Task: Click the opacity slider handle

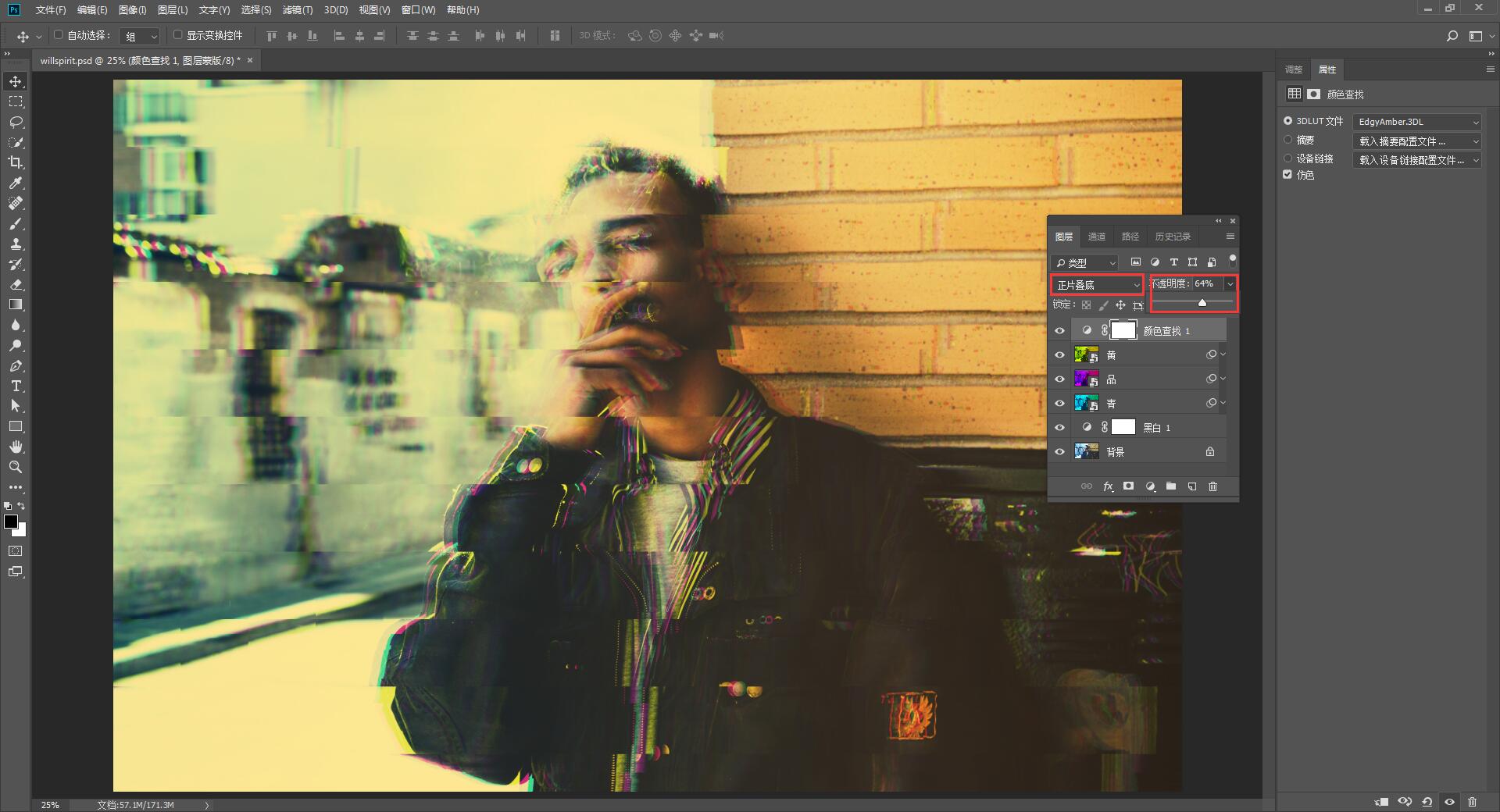Action: pyautogui.click(x=1202, y=302)
